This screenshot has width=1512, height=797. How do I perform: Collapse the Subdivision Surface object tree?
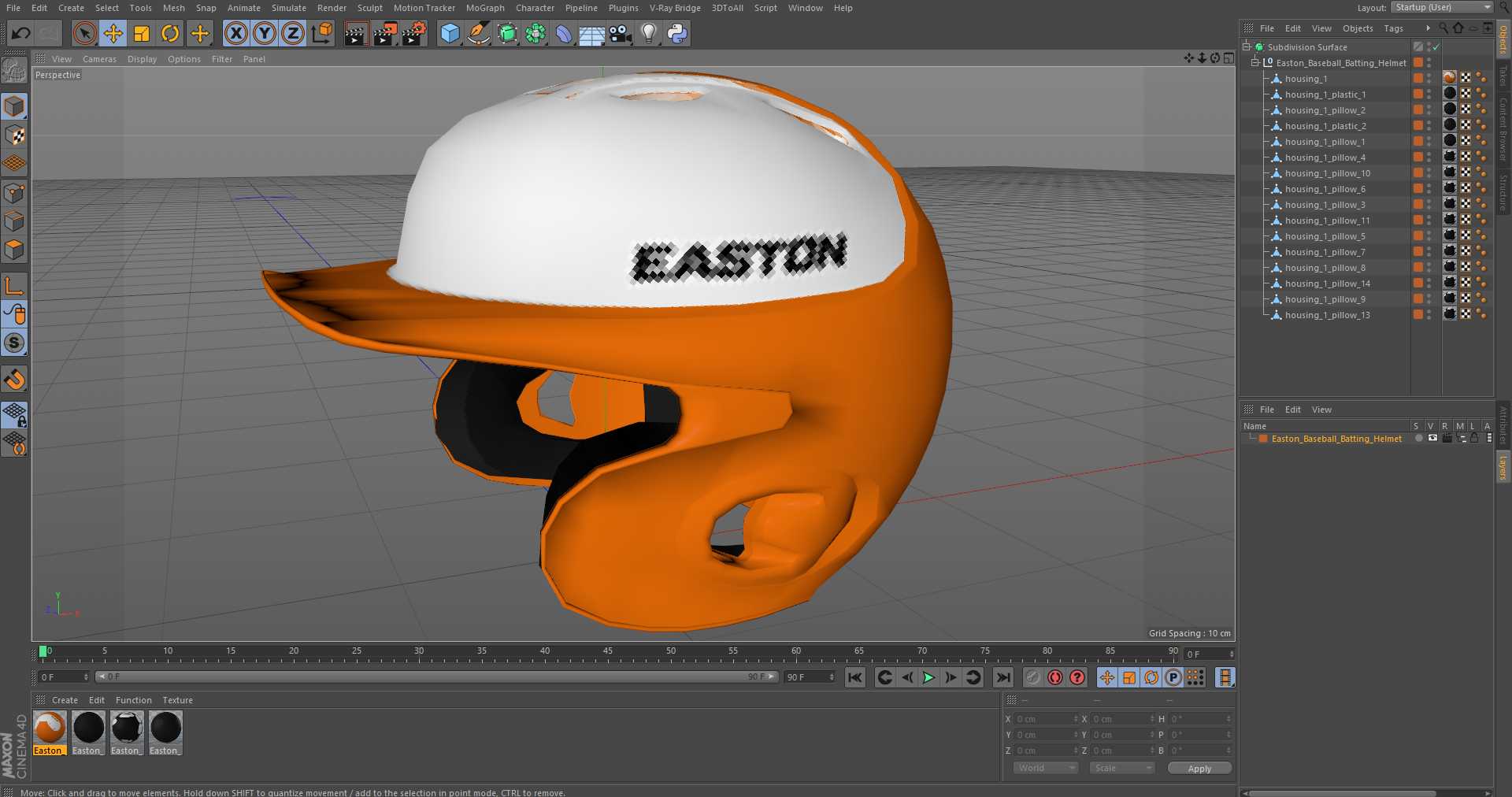click(x=1247, y=46)
